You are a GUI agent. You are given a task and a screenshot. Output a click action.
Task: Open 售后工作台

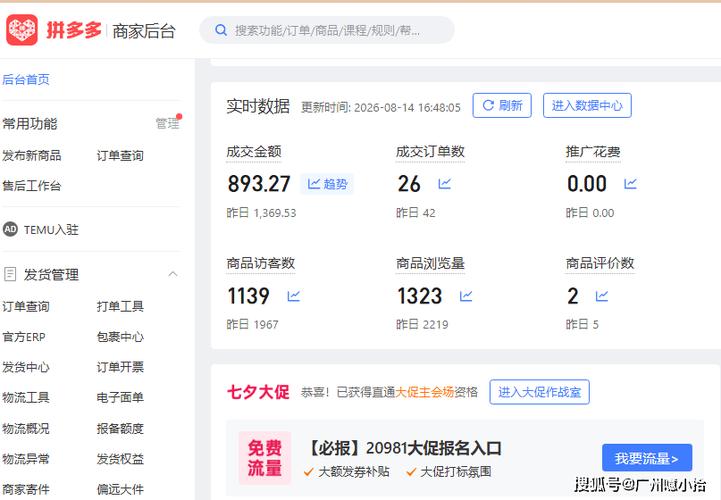coord(32,186)
